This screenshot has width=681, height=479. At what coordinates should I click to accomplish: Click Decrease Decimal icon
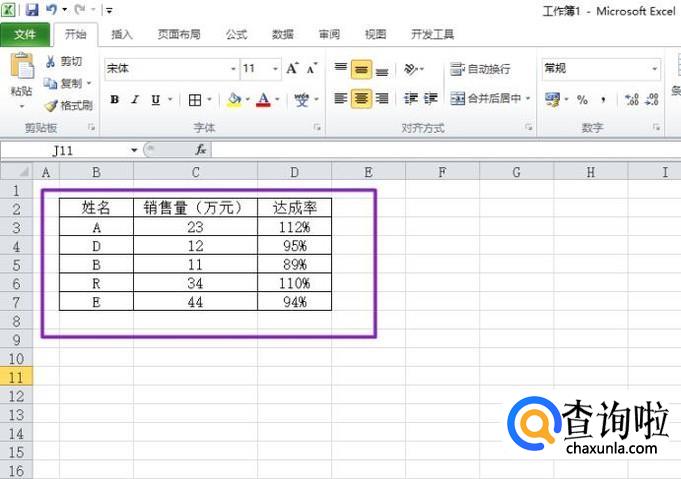pos(652,99)
